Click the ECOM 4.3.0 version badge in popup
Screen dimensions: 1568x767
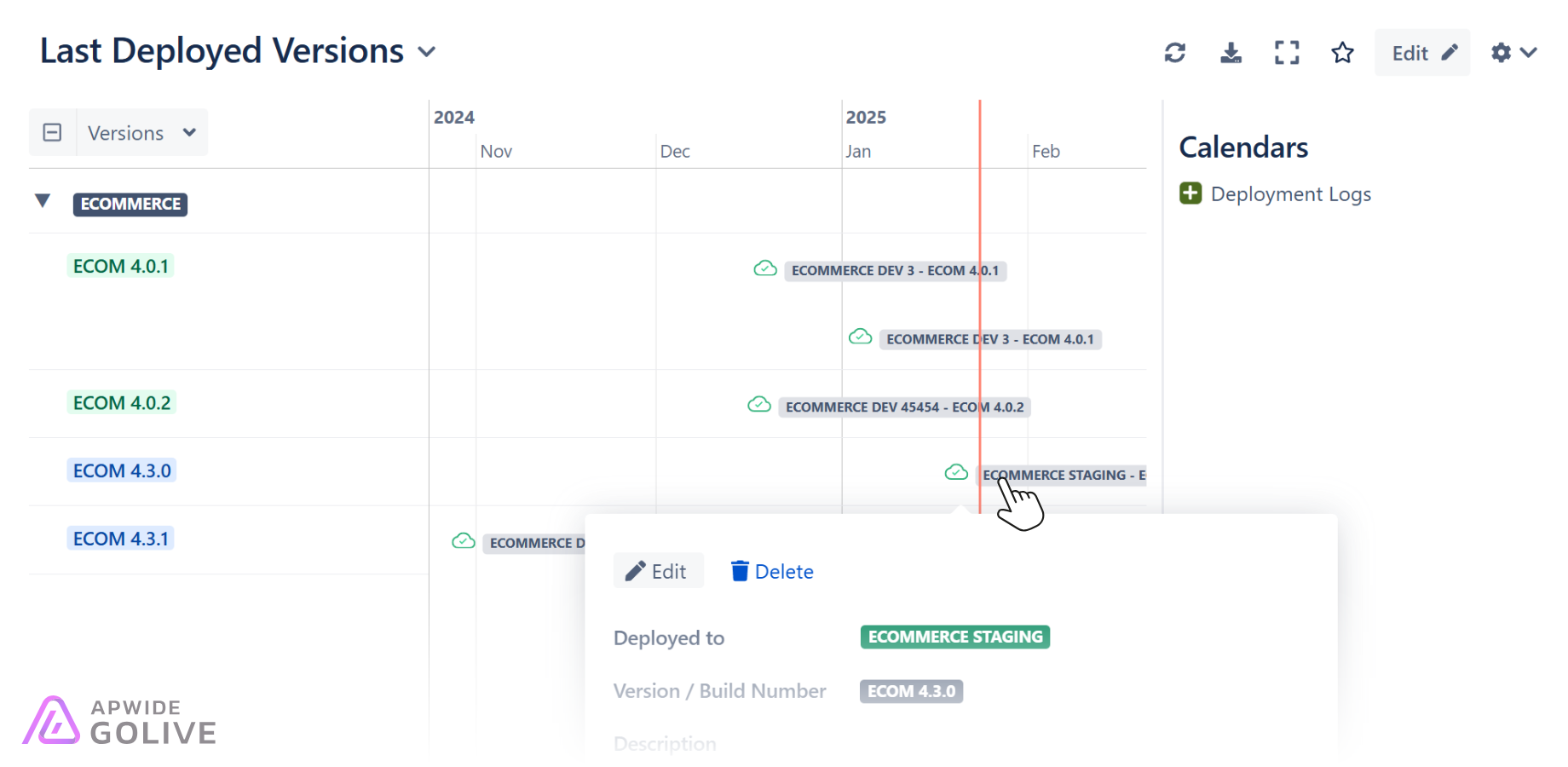pyautogui.click(x=911, y=691)
